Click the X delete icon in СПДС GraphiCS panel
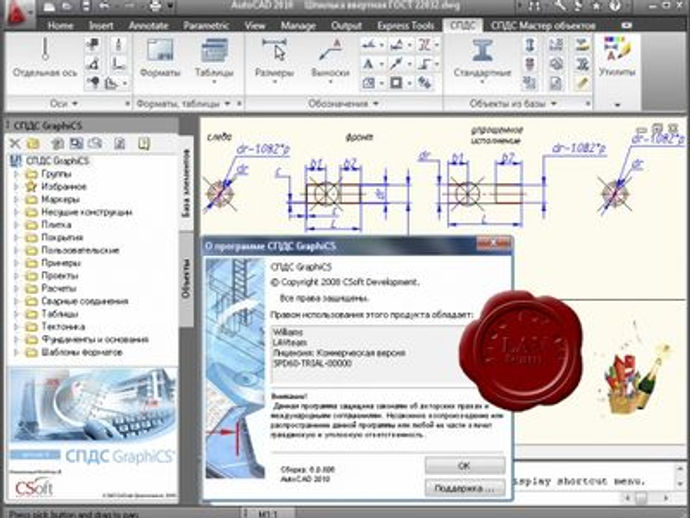Screen dimensions: 690x518 point(15,143)
